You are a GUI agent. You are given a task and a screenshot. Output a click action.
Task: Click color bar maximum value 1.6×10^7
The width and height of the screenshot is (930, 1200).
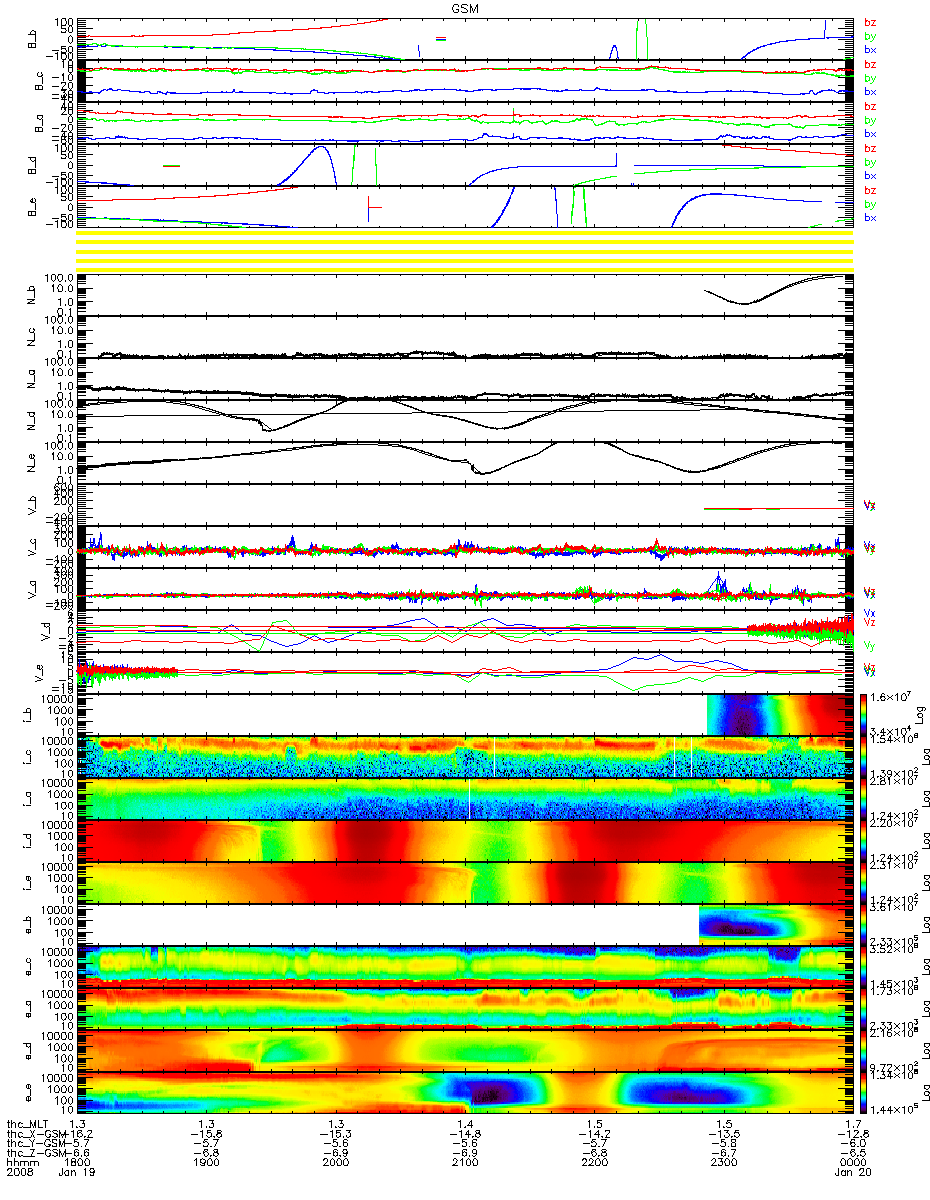[x=888, y=696]
